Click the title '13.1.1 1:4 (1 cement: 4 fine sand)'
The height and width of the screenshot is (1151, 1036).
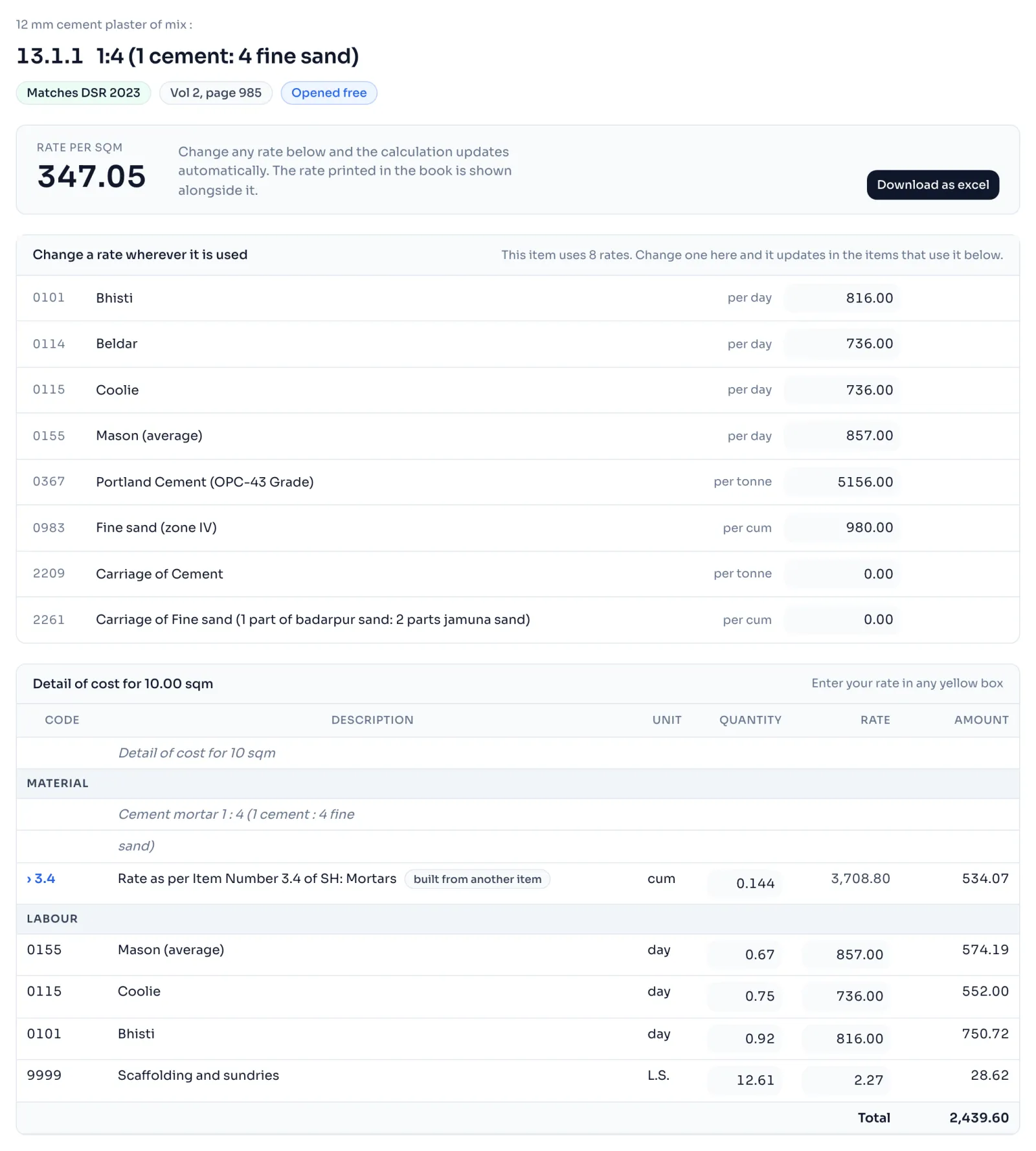(188, 56)
